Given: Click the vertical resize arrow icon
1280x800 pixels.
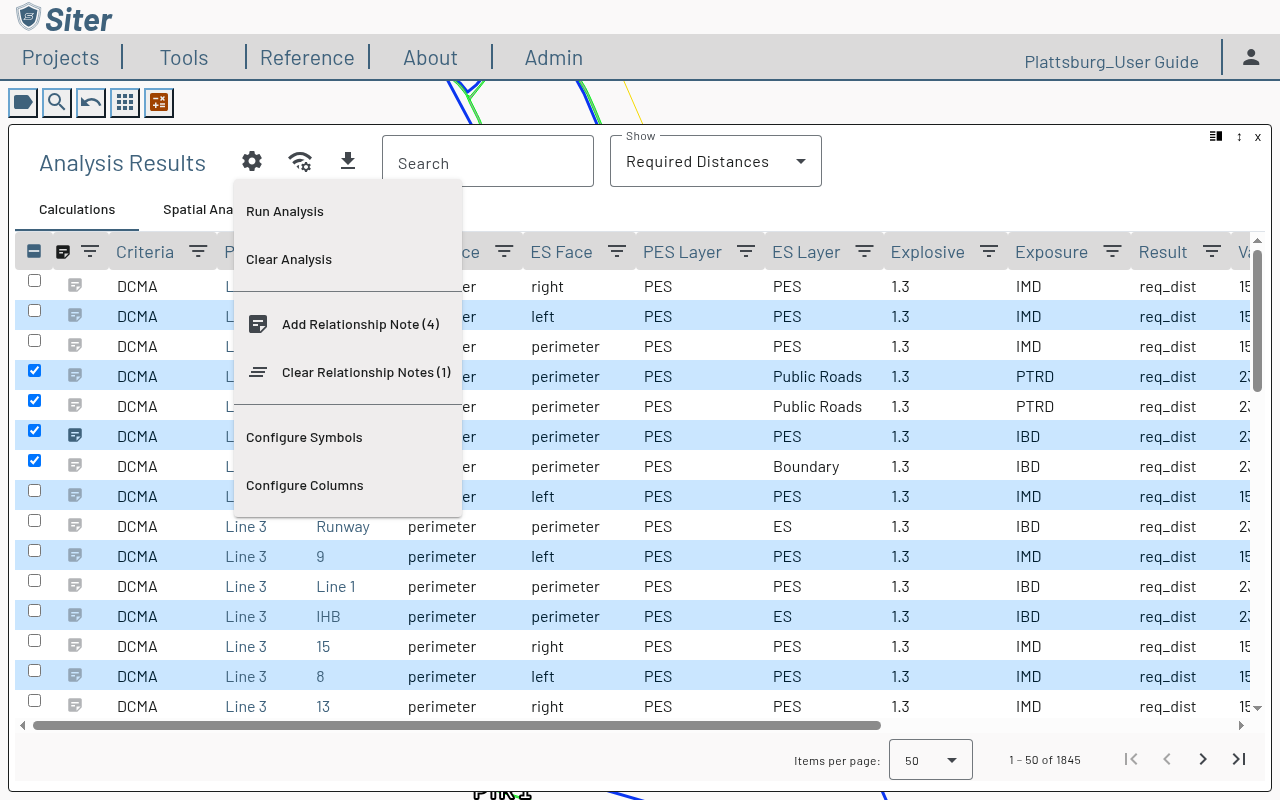Looking at the screenshot, I should point(1239,137).
